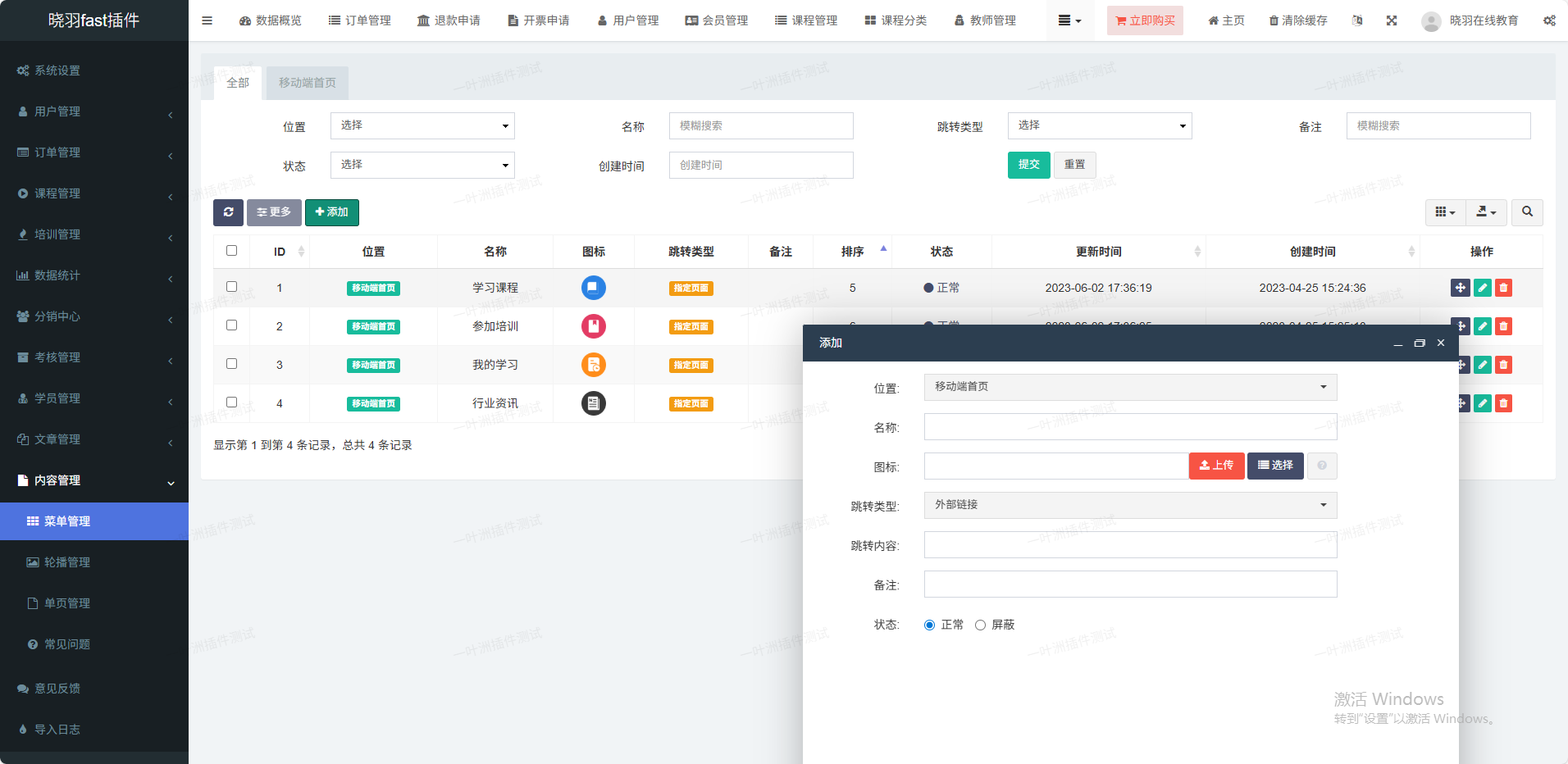Expand the 状态 filter dropdown
The image size is (1568, 764).
pyautogui.click(x=422, y=165)
